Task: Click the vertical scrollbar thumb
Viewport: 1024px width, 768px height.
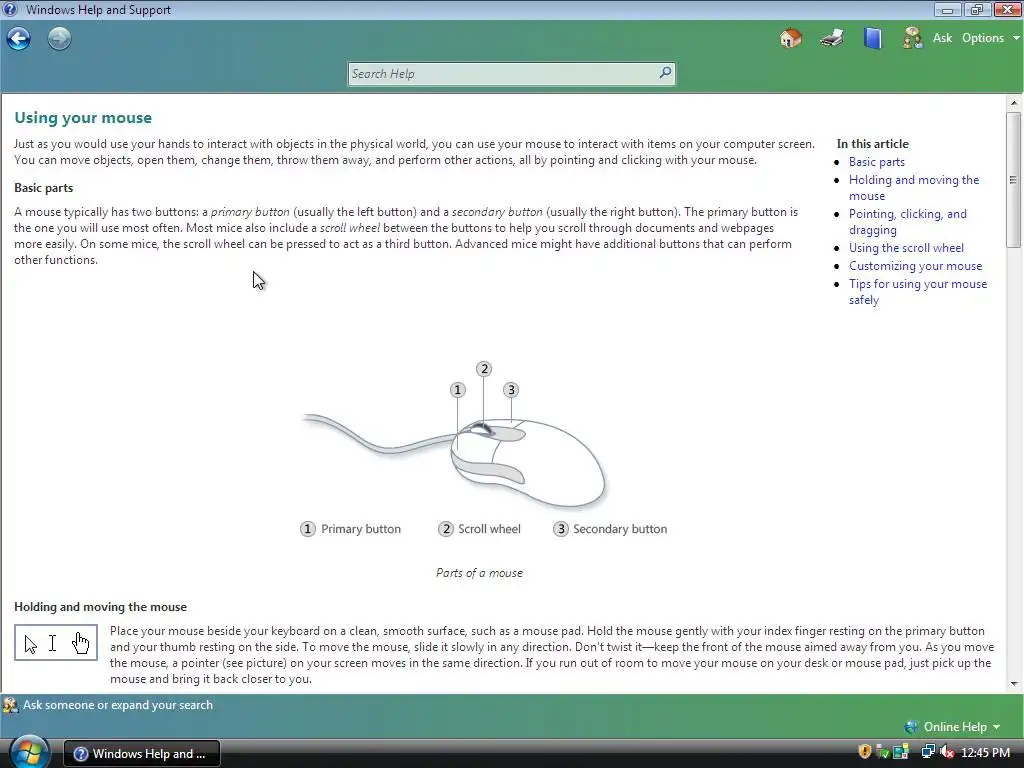Action: click(1014, 180)
